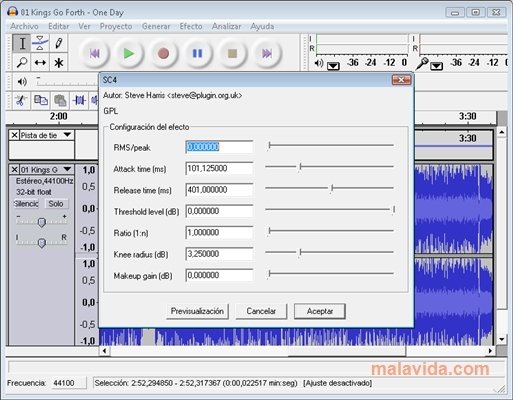Image resolution: width=513 pixels, height=400 pixels.
Task: Toggle Solo on 01 Kings track
Action: [x=56, y=204]
